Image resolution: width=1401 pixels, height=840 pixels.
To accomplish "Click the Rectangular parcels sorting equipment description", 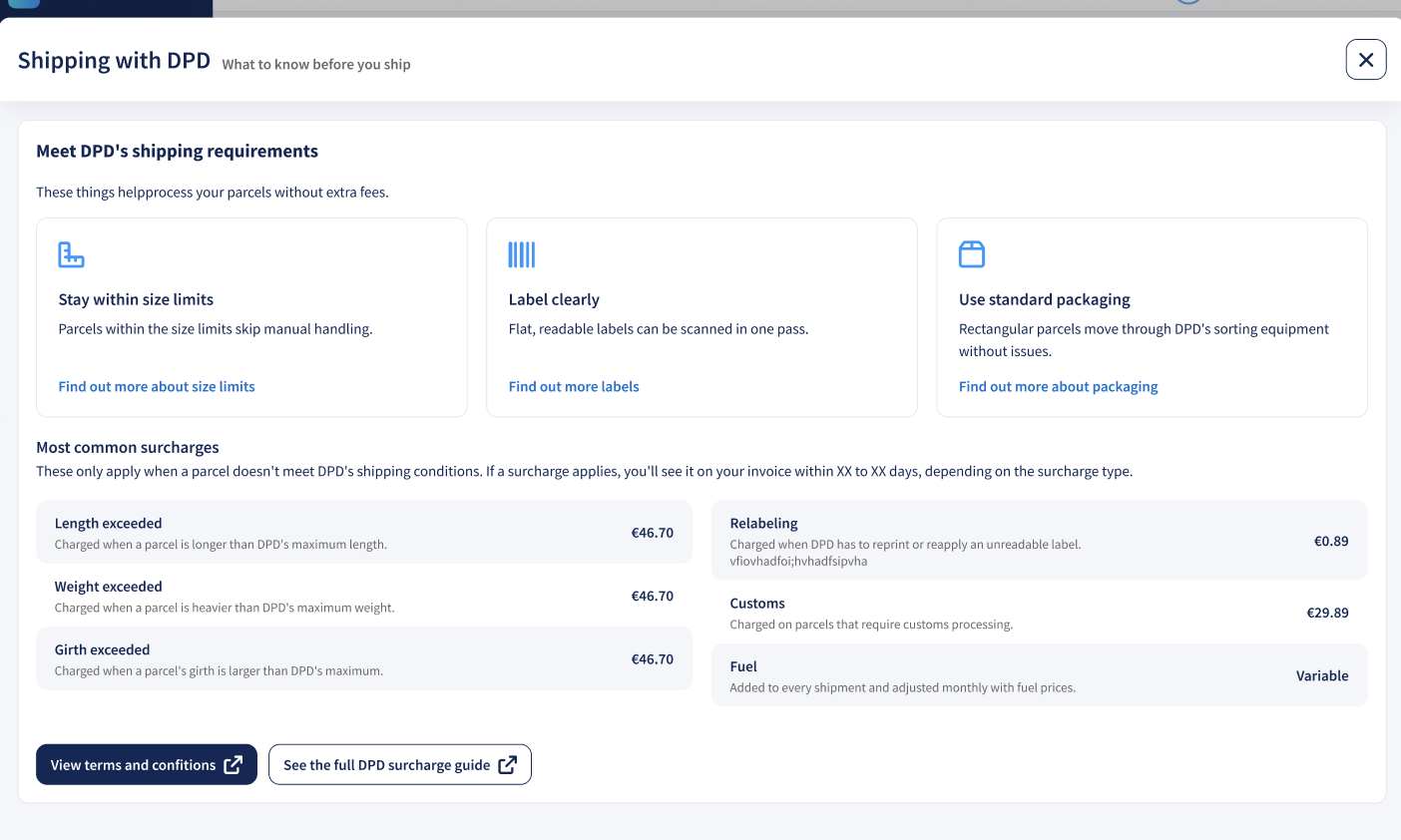I will coord(1144,340).
